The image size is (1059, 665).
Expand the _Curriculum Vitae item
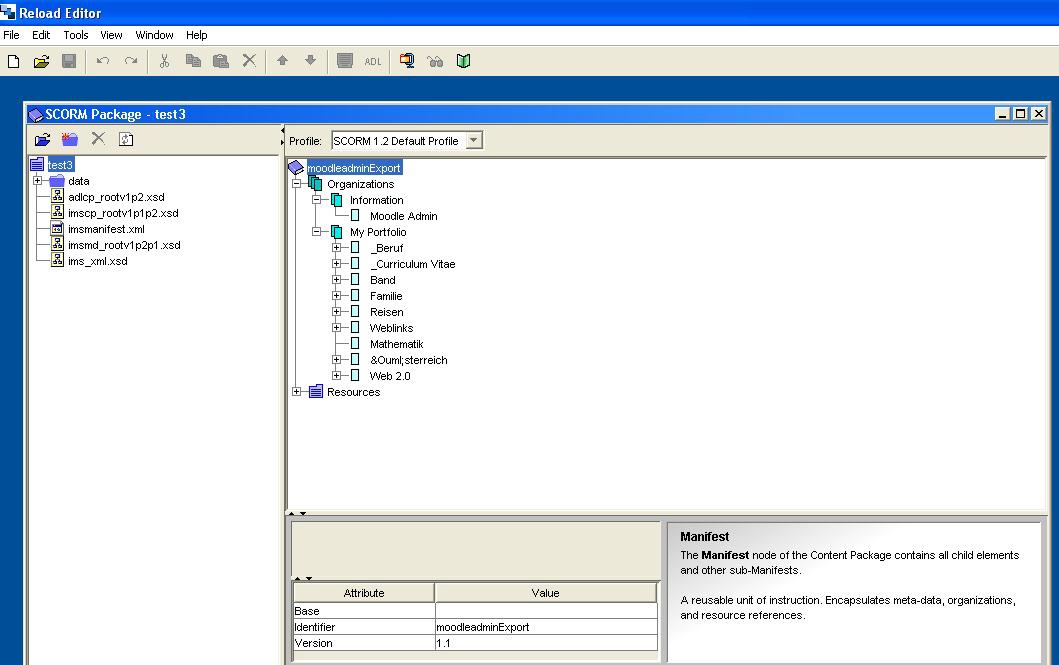coord(337,264)
